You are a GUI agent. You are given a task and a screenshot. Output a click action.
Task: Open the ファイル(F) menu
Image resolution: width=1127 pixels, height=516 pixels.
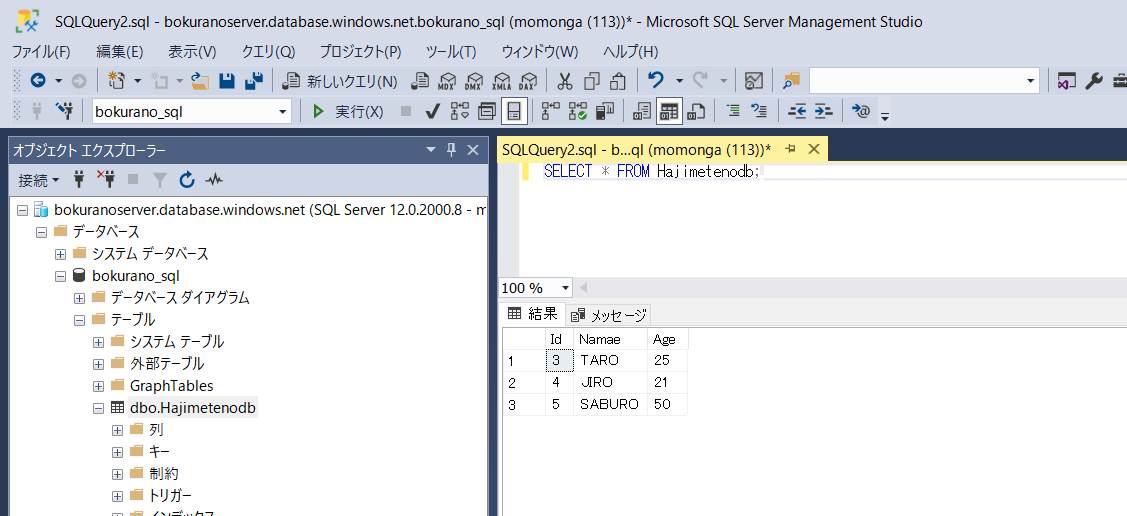[41, 52]
